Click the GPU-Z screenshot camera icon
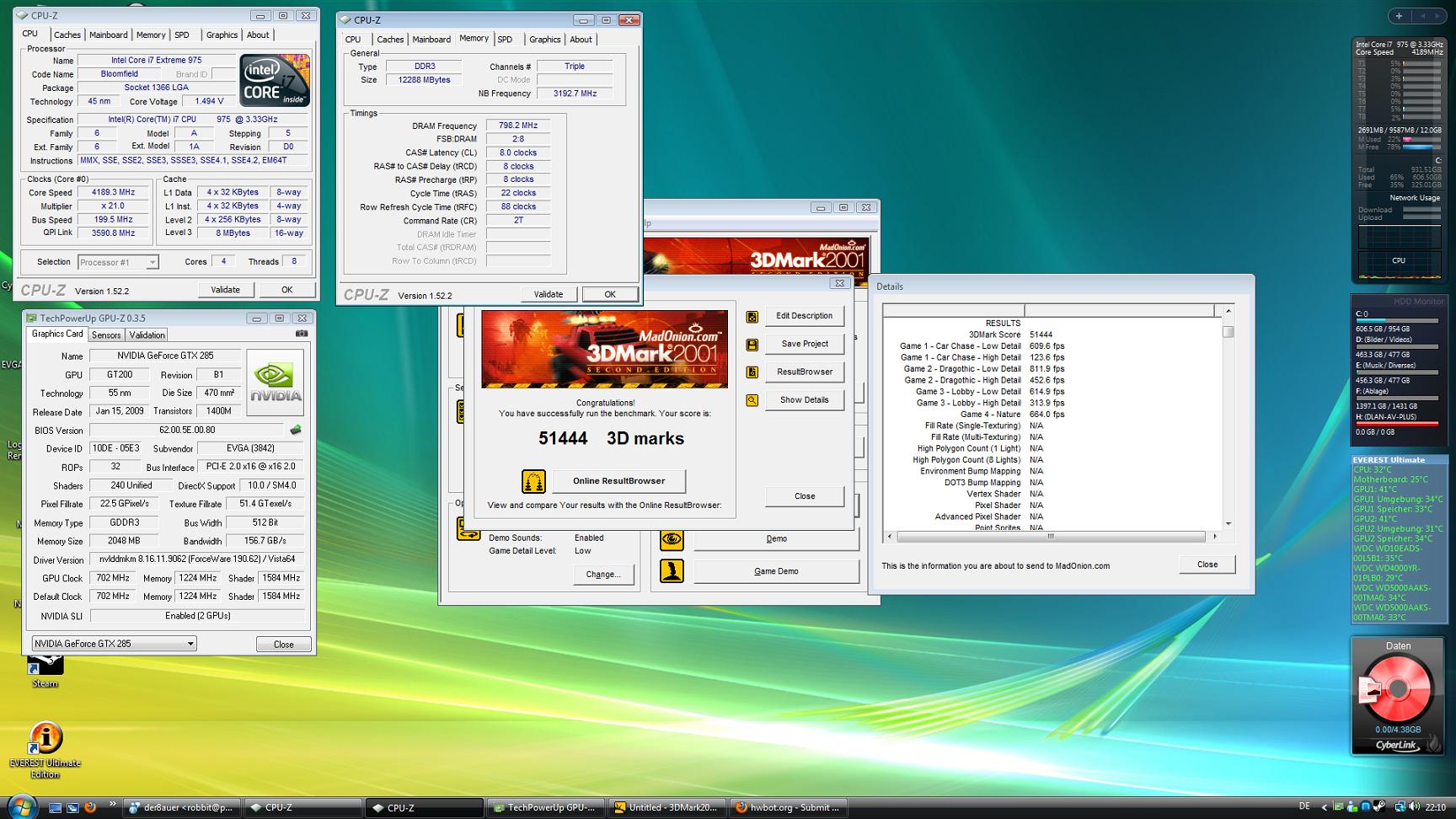 tap(301, 334)
